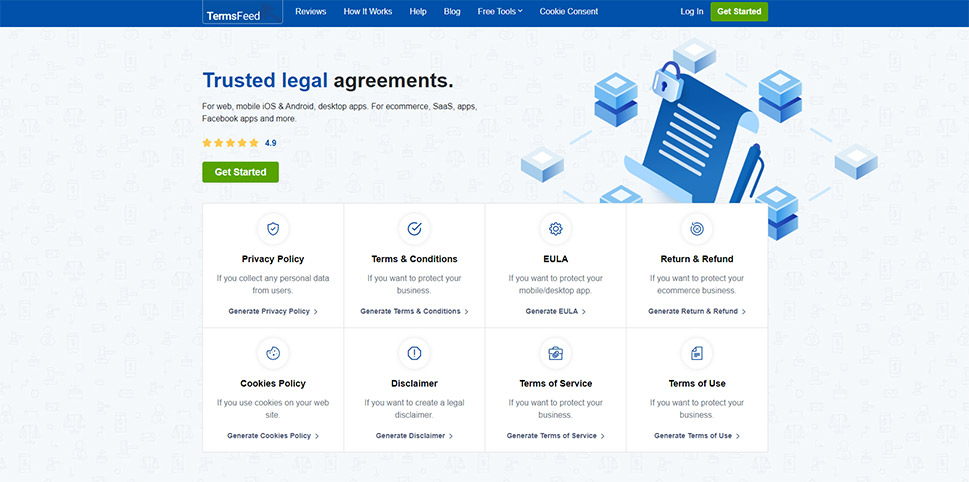Open Generate Privacy Policy link
Image resolution: width=969 pixels, height=482 pixels.
point(273,311)
